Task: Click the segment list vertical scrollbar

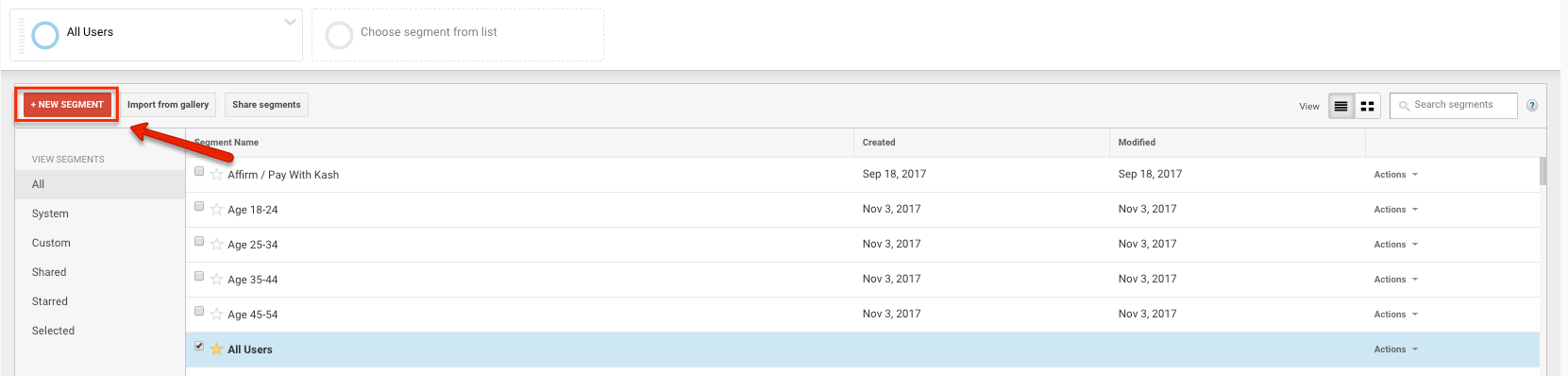Action: tap(1543, 171)
